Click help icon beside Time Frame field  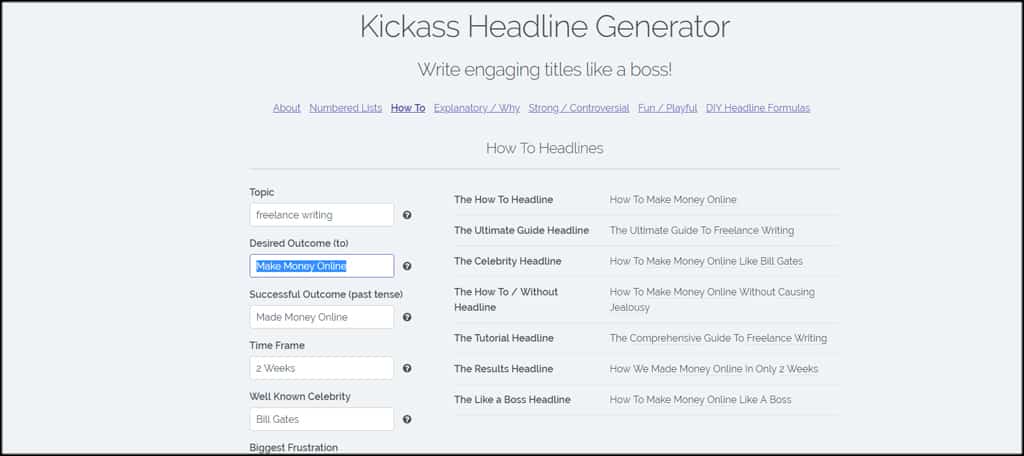(407, 368)
